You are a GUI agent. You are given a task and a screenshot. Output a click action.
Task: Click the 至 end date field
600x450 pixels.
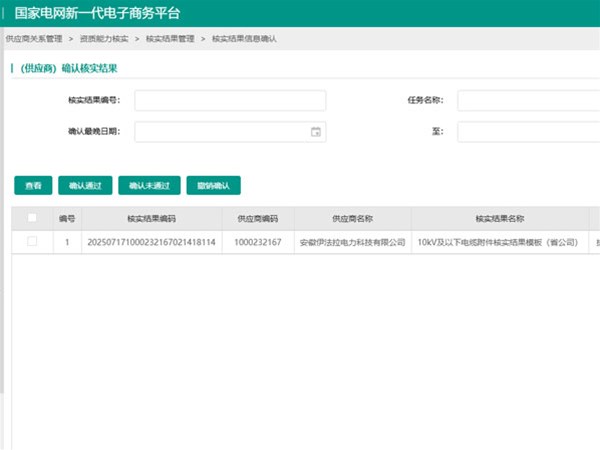coord(528,132)
